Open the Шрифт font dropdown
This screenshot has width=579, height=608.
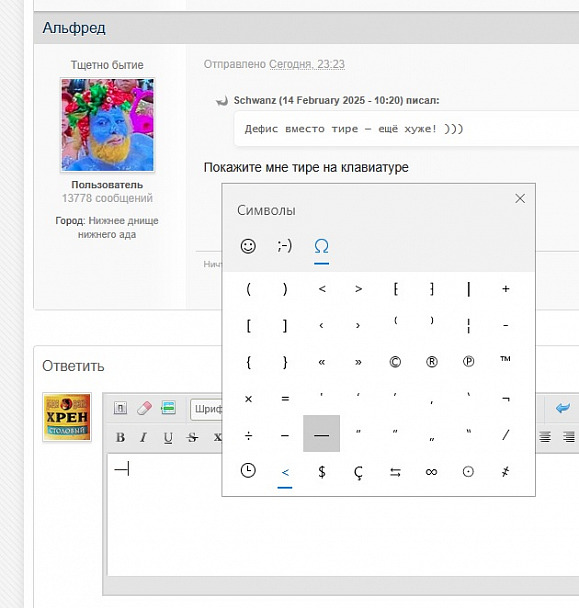tap(206, 409)
